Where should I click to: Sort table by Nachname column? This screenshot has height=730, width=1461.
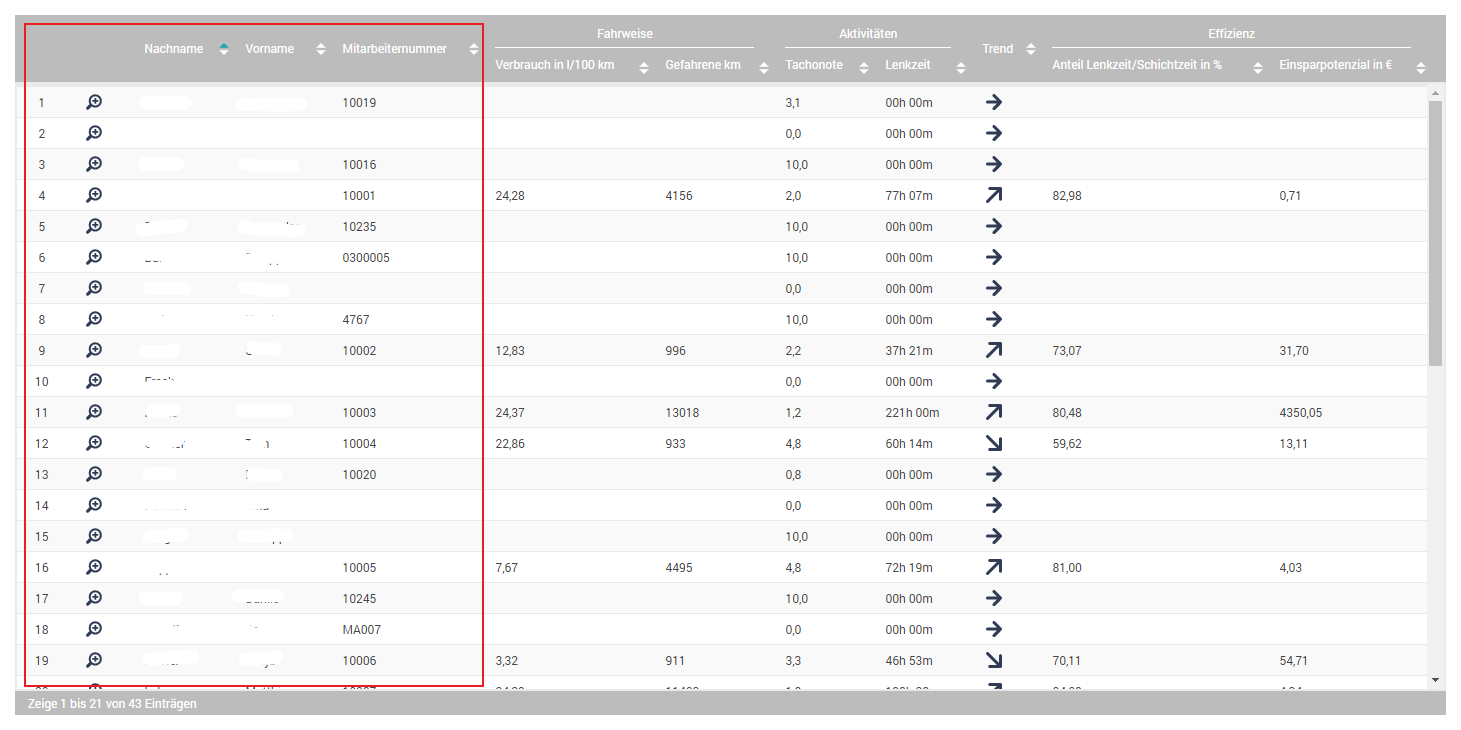[x=174, y=49]
